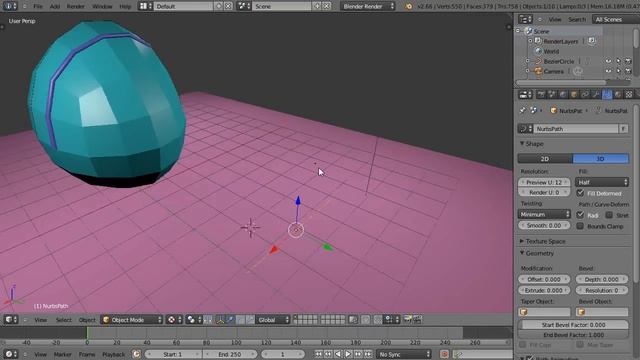
Task: Toggle Camera viewport visibility eye
Action: 608,71
